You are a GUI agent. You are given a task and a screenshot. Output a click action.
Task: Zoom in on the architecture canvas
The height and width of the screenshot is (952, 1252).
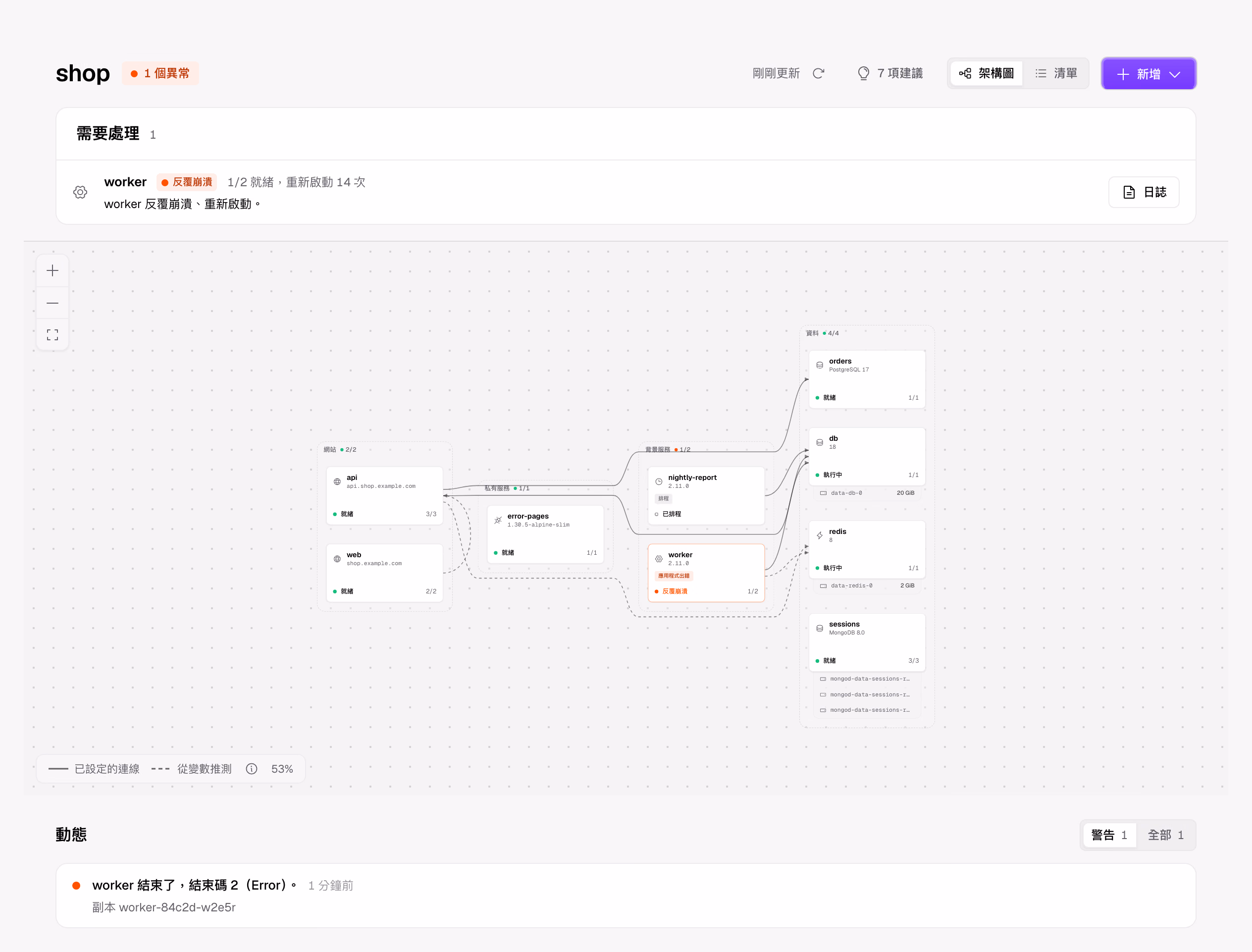coord(52,271)
